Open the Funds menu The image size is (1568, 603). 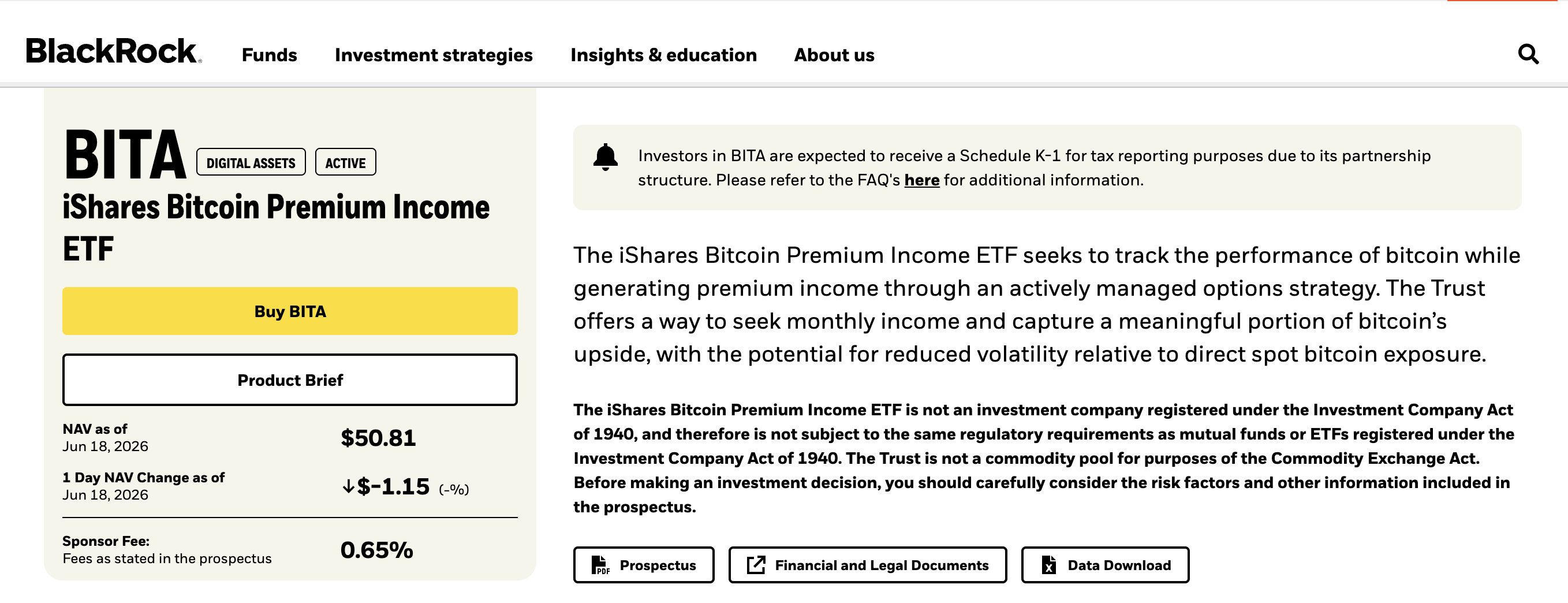269,55
